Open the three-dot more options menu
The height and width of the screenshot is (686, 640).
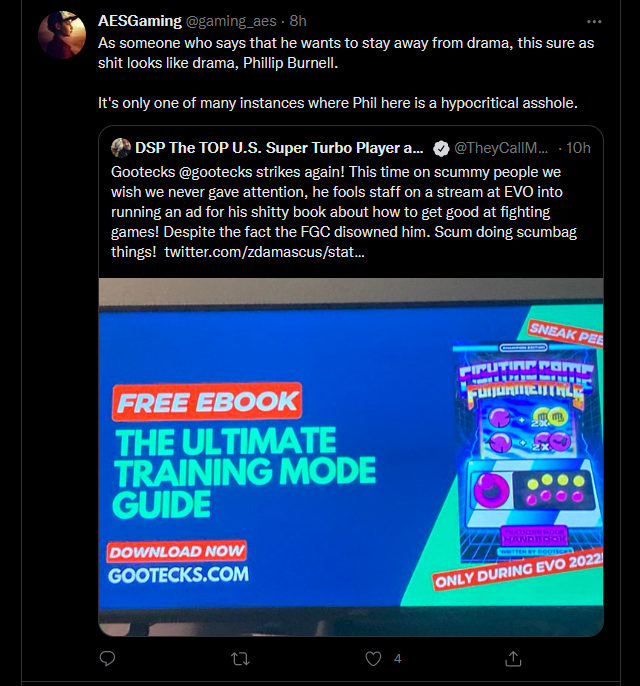(x=594, y=21)
